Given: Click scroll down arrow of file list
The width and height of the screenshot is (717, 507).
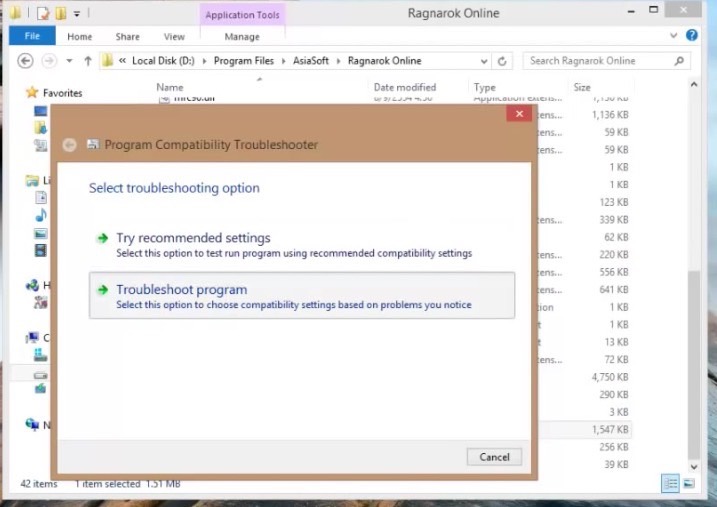Looking at the screenshot, I should click(694, 467).
